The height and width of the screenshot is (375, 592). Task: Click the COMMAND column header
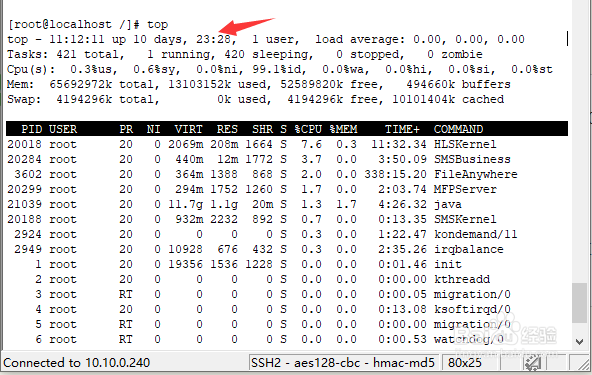point(458,129)
